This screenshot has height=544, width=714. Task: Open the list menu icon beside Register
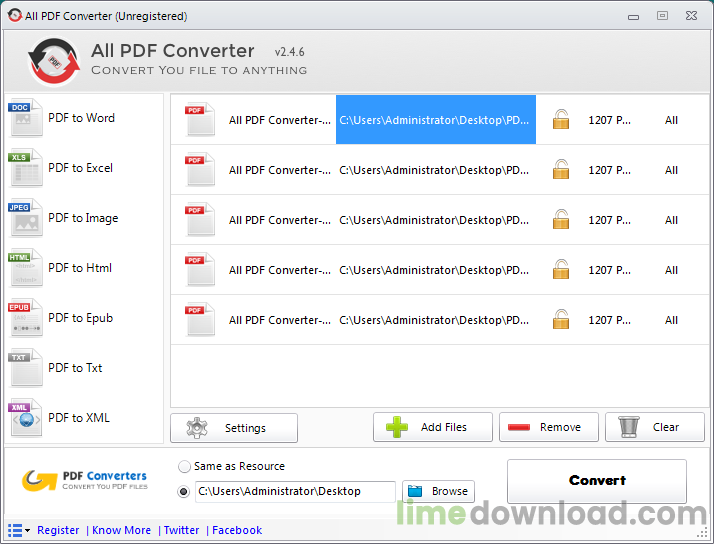(x=19, y=530)
